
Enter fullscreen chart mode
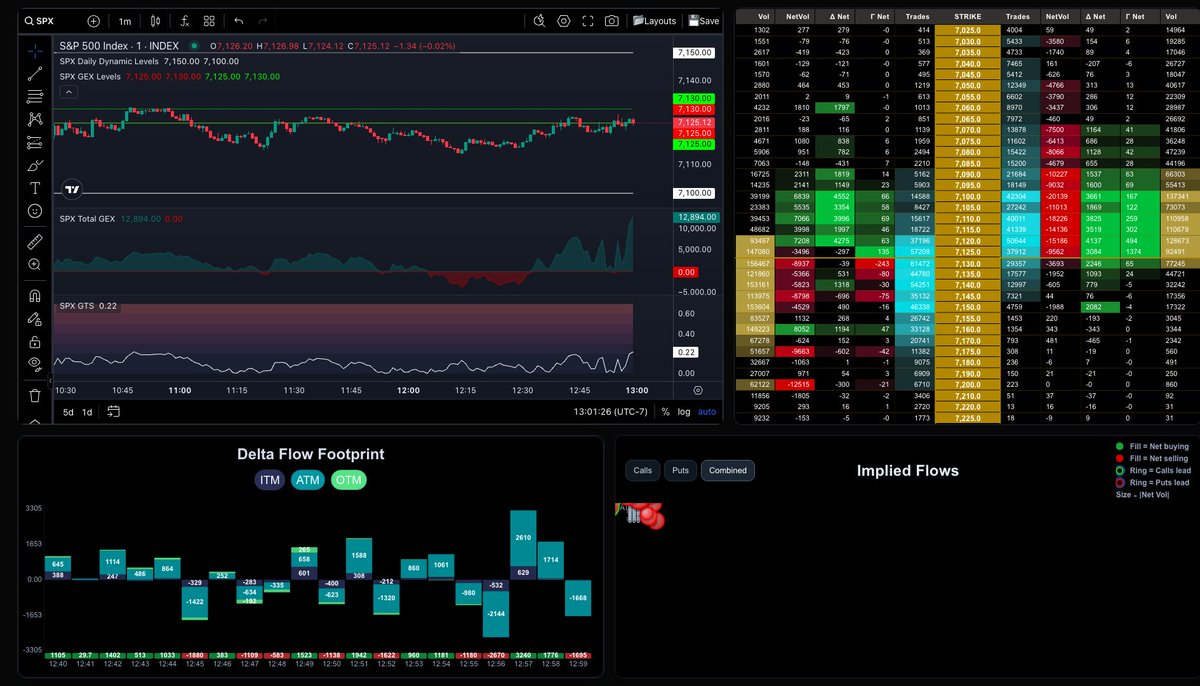[x=587, y=20]
